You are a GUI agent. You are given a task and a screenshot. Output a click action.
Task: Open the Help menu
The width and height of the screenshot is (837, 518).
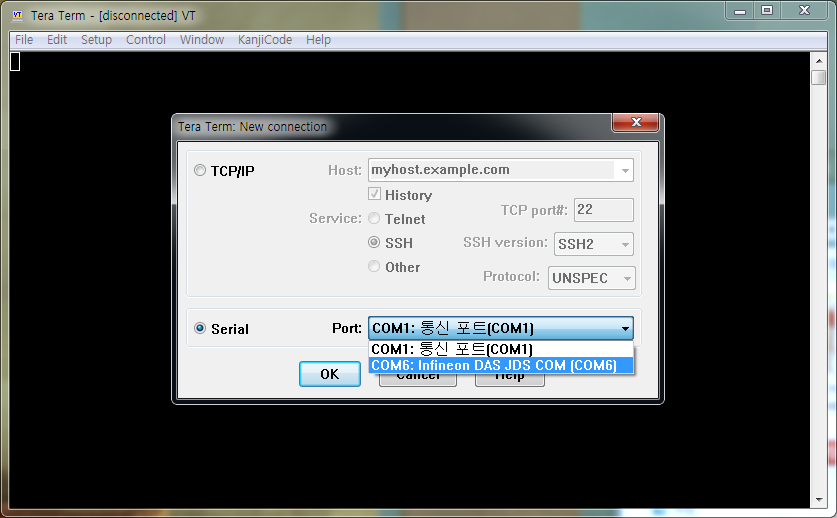[x=318, y=40]
